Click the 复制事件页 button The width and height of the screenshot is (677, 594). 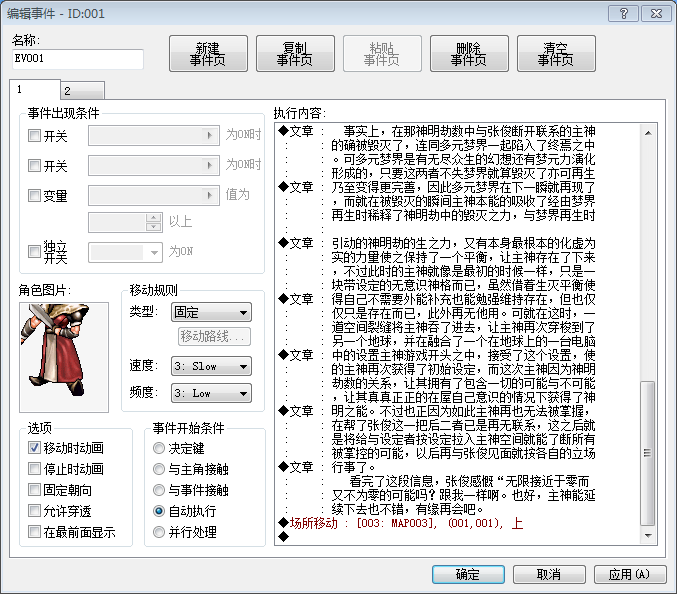pyautogui.click(x=295, y=54)
